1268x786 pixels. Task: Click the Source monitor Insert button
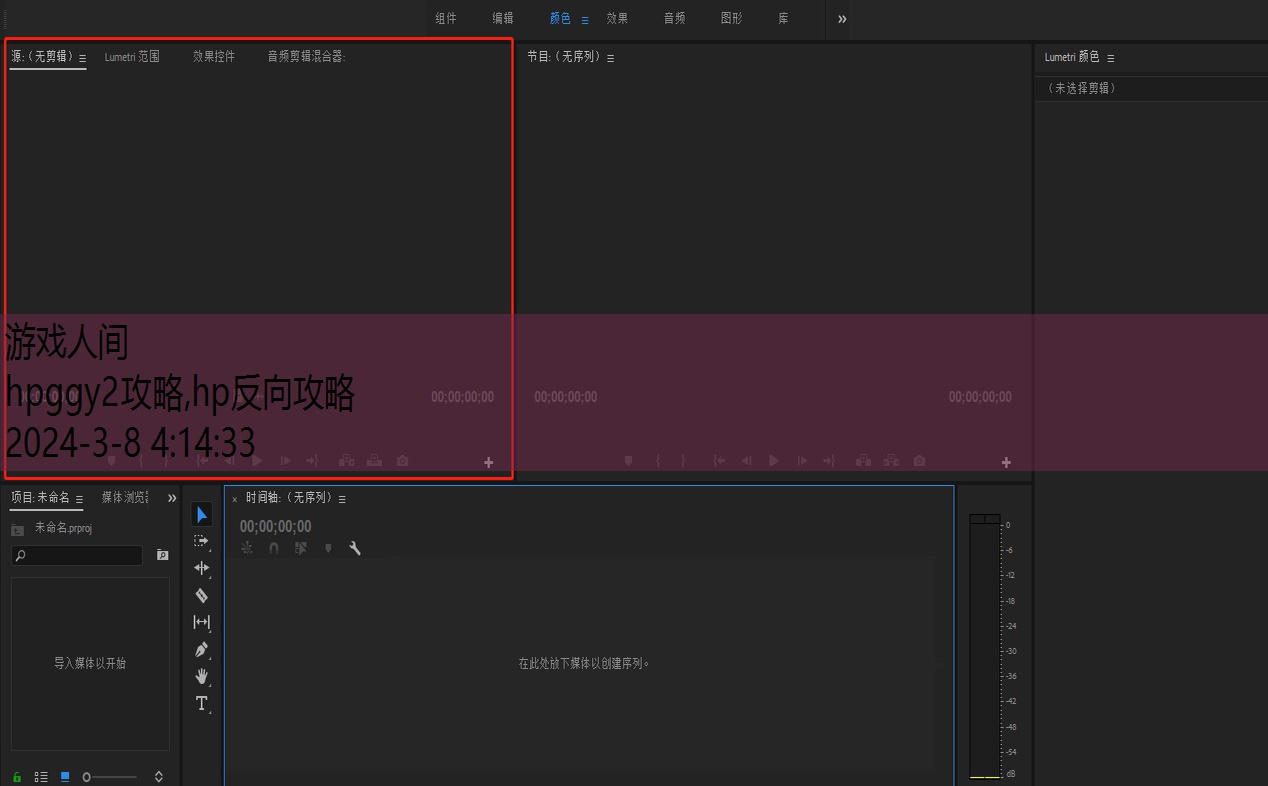pos(346,461)
